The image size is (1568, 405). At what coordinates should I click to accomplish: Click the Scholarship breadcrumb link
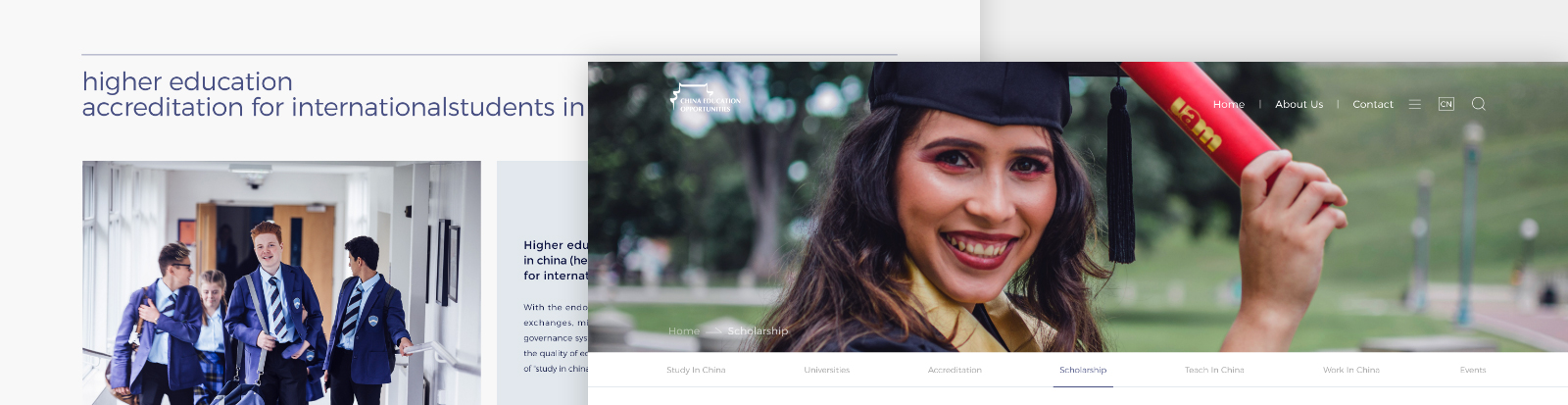[758, 331]
